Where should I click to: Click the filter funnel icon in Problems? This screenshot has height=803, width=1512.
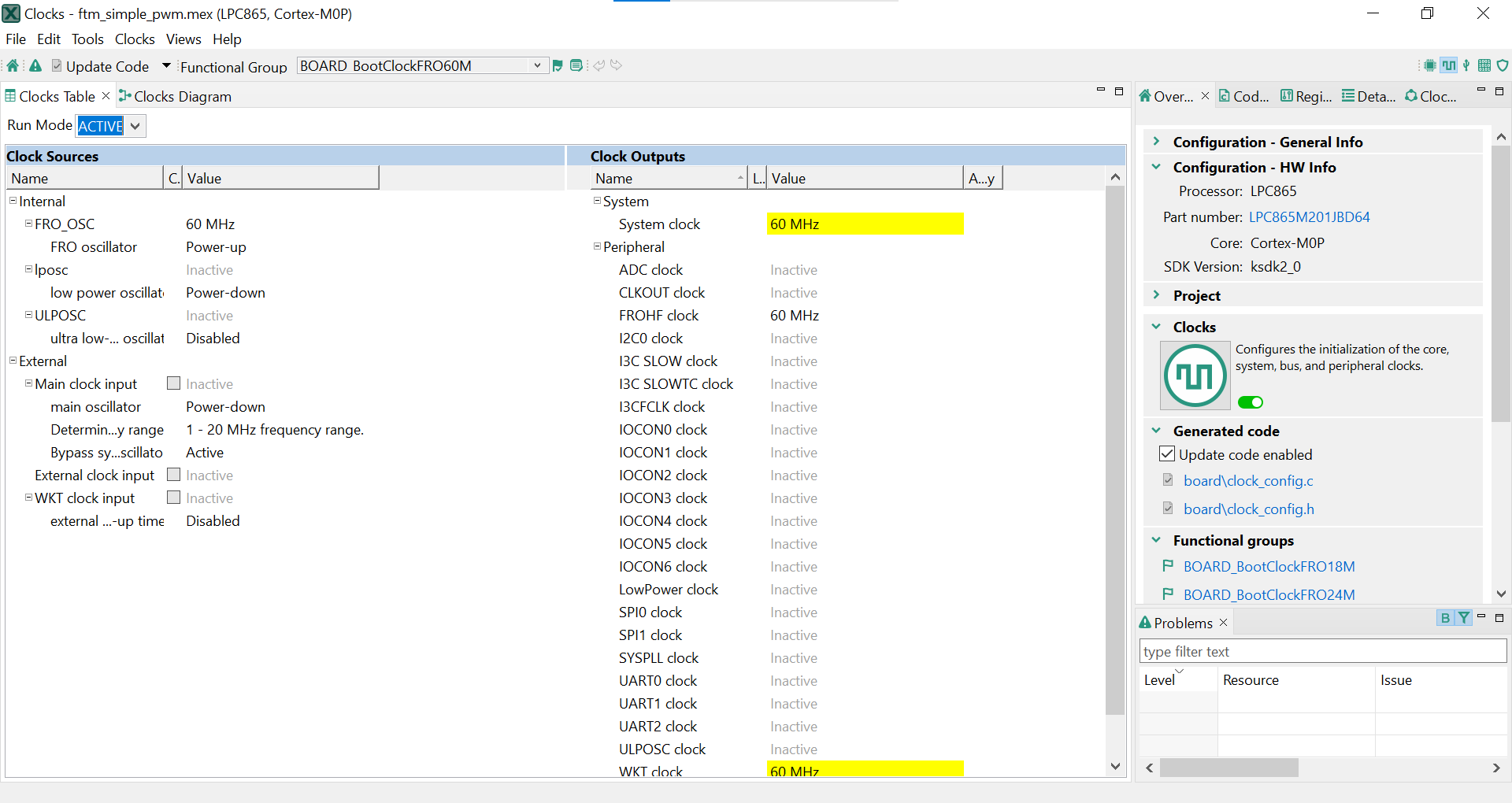pyautogui.click(x=1463, y=618)
